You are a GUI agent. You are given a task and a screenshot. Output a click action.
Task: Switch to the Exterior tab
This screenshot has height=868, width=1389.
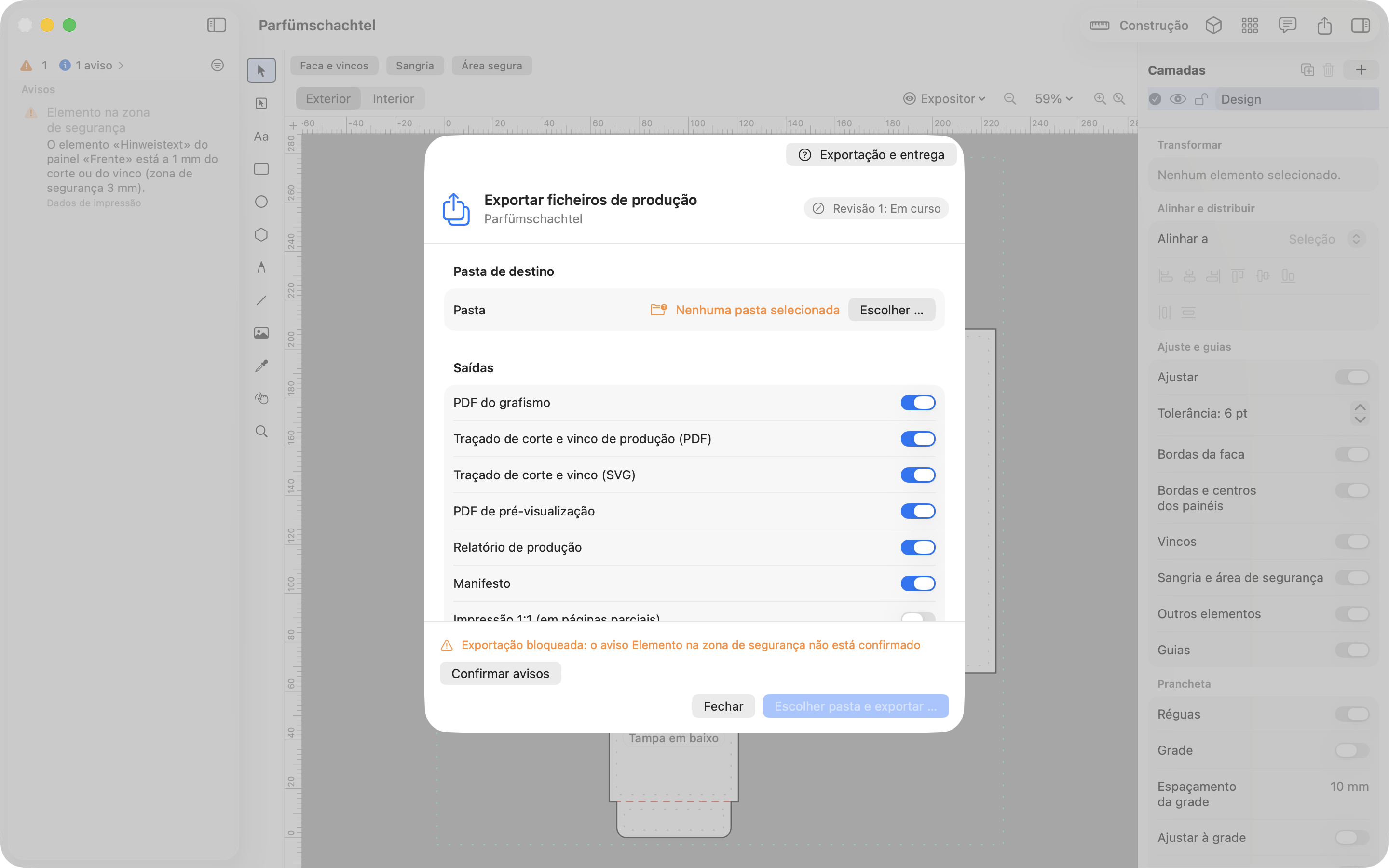click(328, 99)
